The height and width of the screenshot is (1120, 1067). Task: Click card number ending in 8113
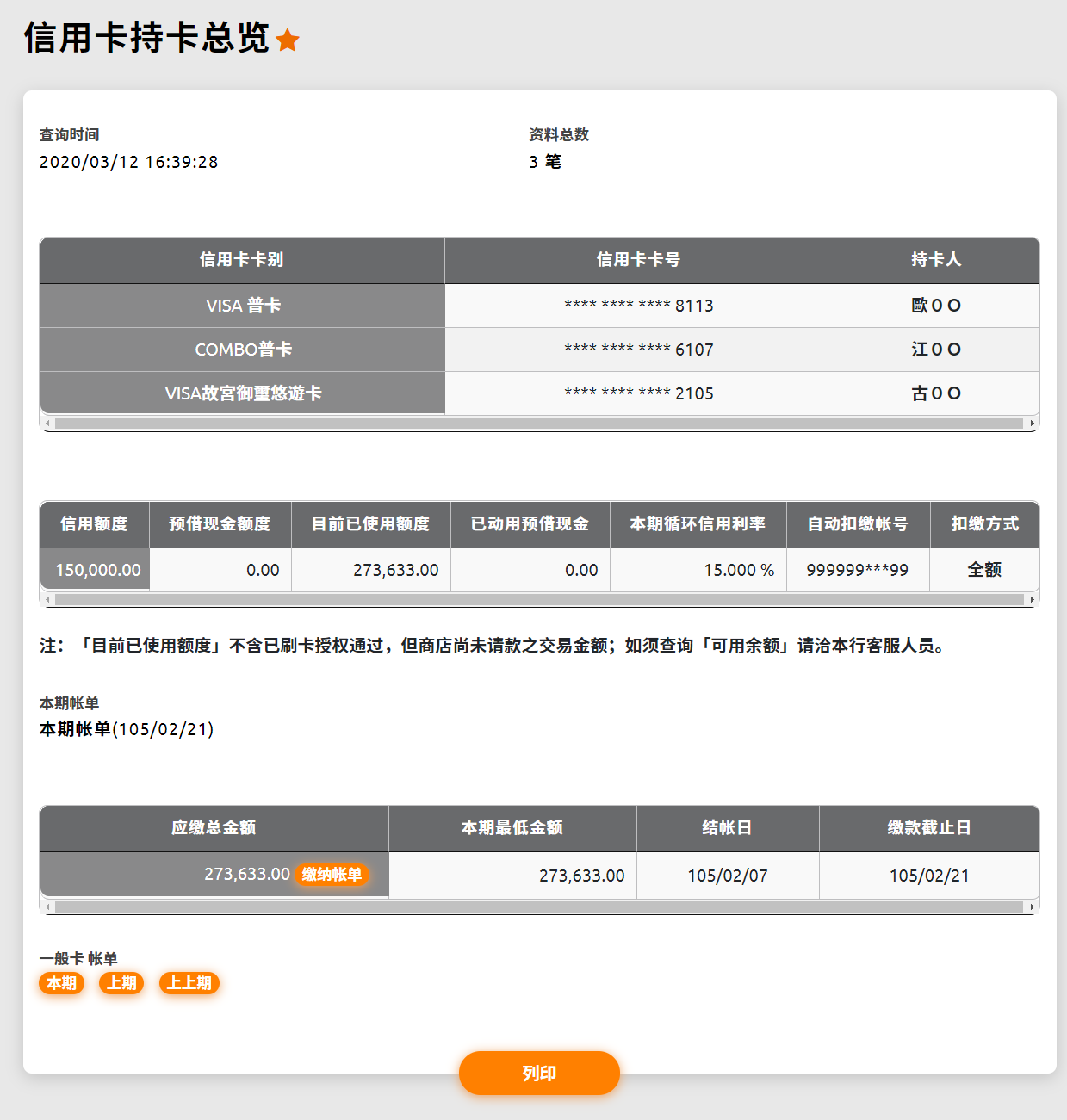point(638,306)
